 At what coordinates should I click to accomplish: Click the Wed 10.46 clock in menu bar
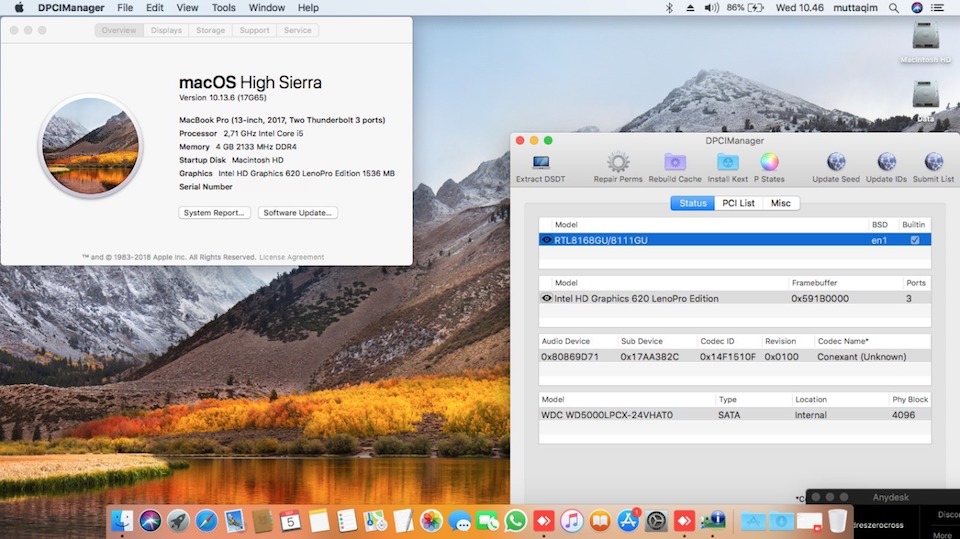point(800,8)
